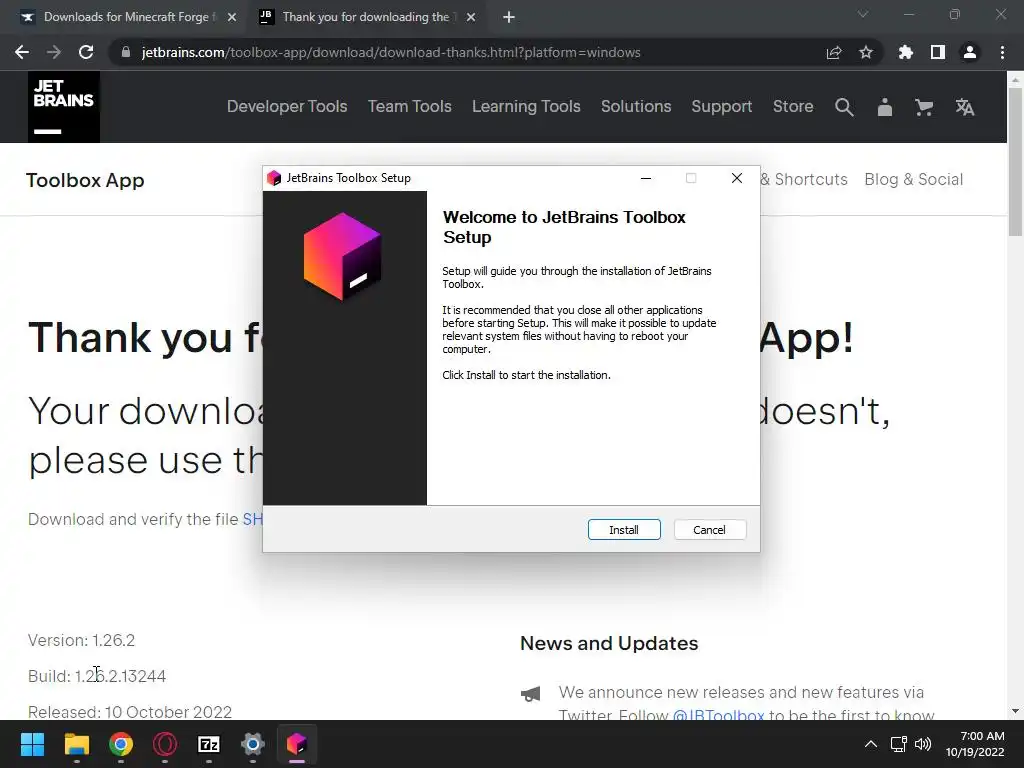The width and height of the screenshot is (1024, 768).
Task: Open clock and date panel
Action: (x=975, y=744)
